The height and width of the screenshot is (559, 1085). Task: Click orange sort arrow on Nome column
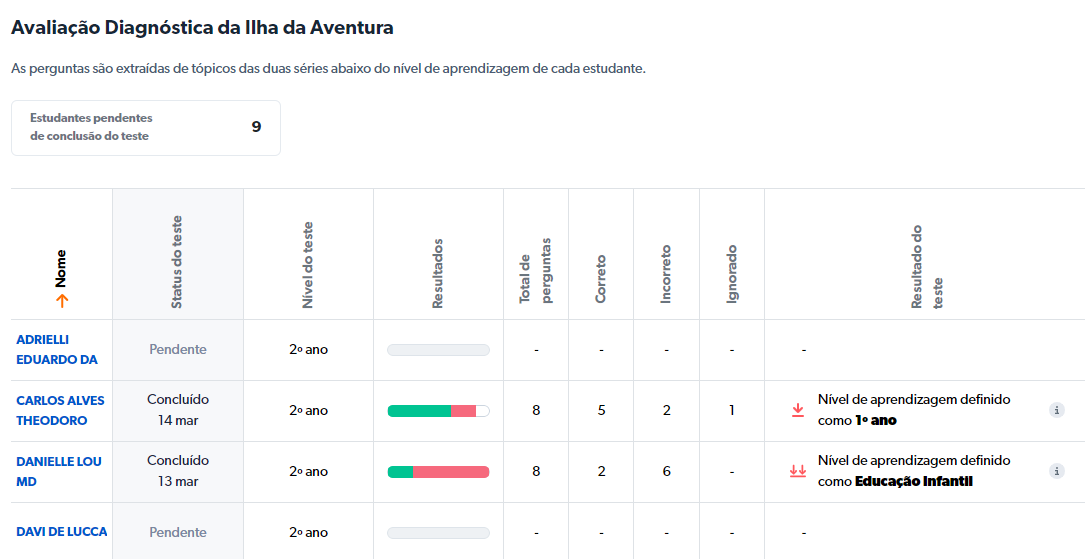[62, 300]
